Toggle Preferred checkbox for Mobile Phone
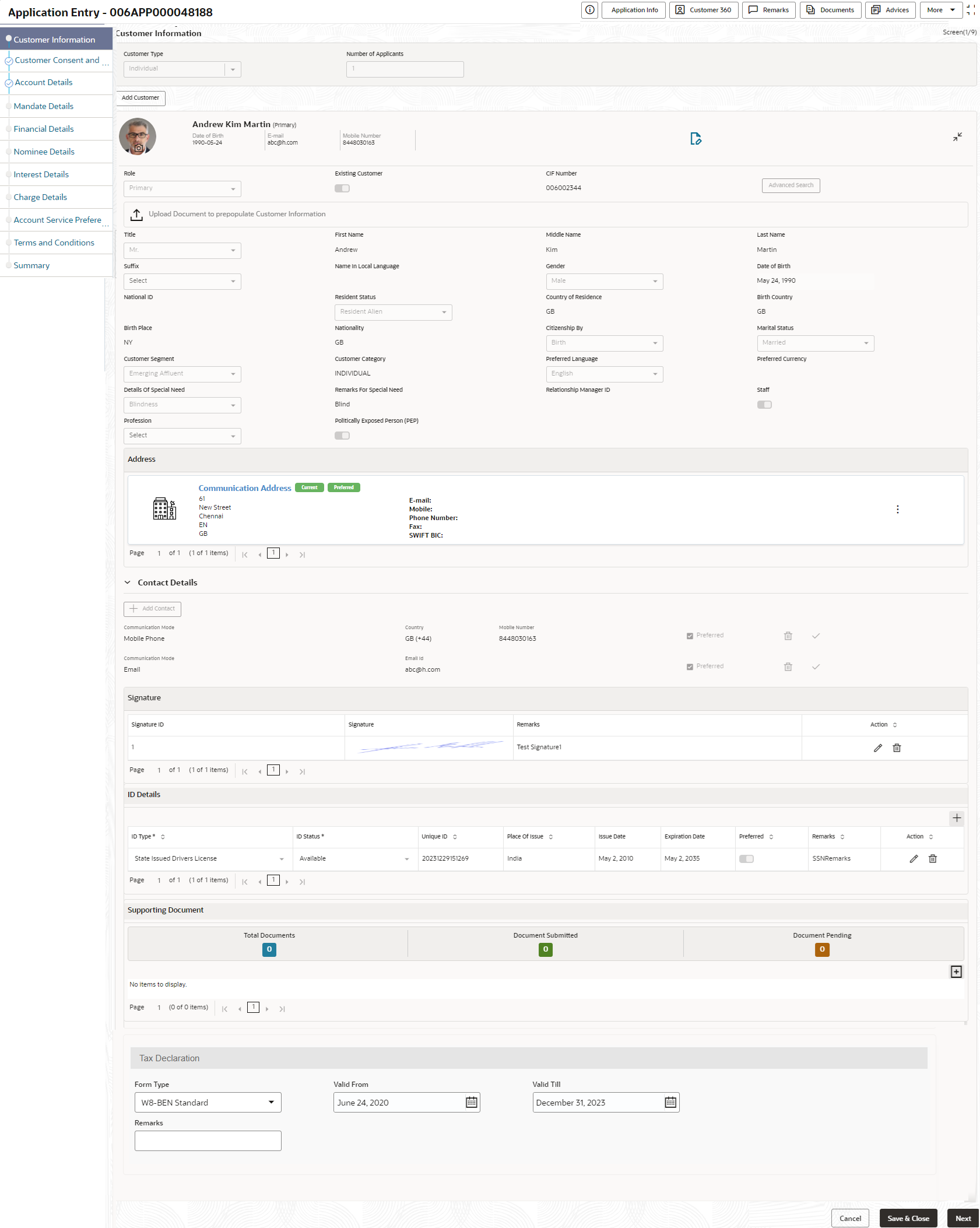The width and height of the screenshot is (980, 1228). pos(690,636)
